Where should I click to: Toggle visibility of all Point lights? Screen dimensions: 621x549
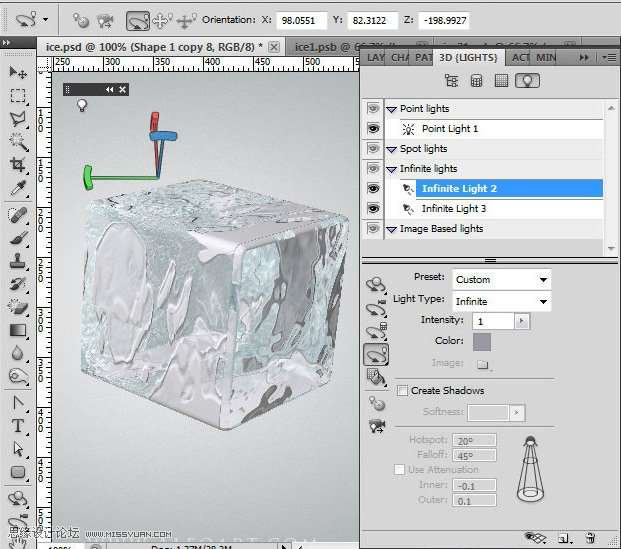coord(373,108)
